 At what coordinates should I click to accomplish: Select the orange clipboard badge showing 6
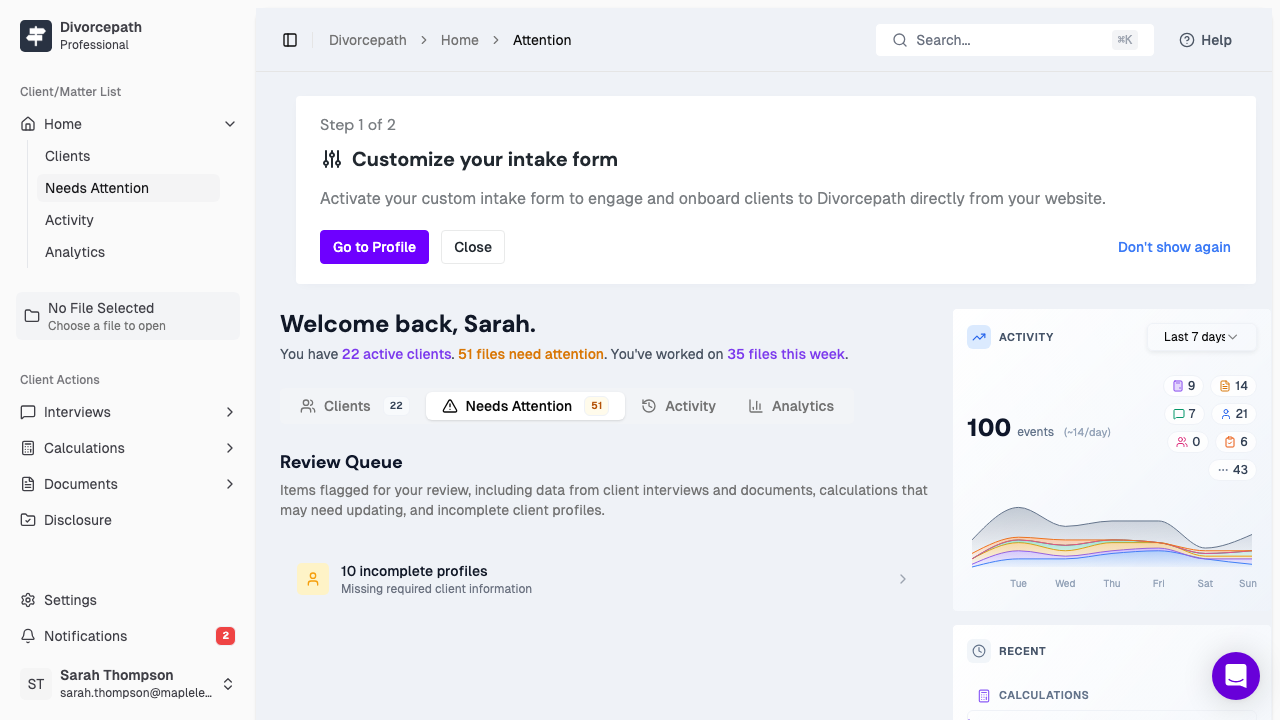tap(1236, 442)
